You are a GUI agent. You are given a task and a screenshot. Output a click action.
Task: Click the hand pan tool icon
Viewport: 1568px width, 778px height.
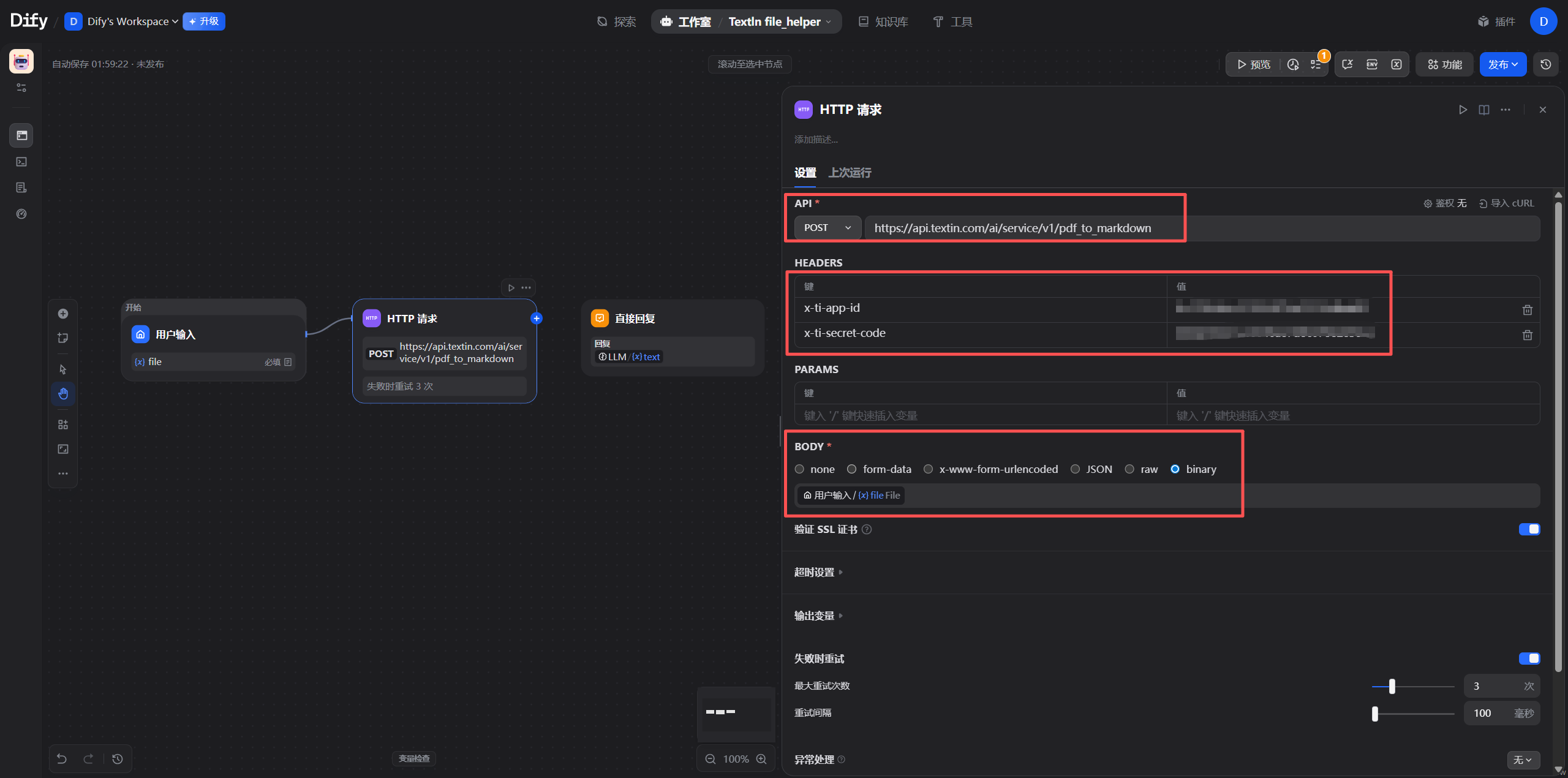63,394
